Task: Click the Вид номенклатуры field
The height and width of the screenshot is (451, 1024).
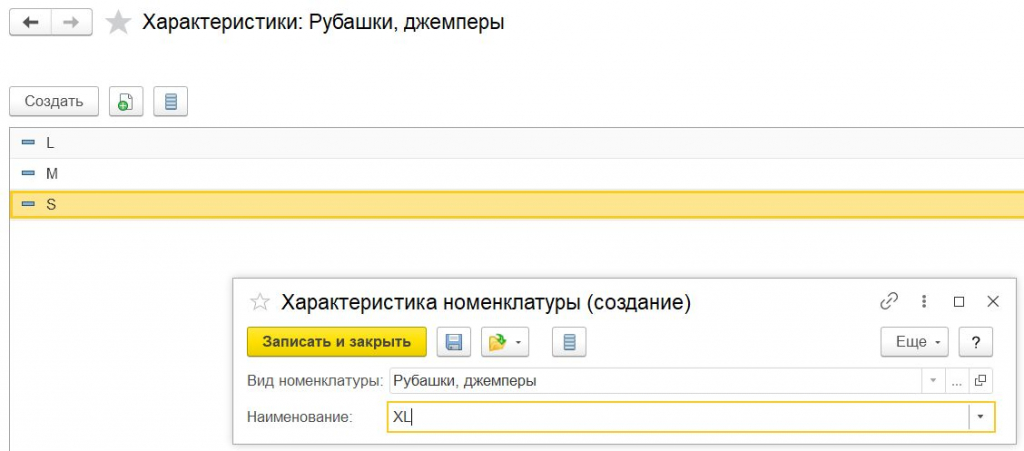Action: [655, 381]
